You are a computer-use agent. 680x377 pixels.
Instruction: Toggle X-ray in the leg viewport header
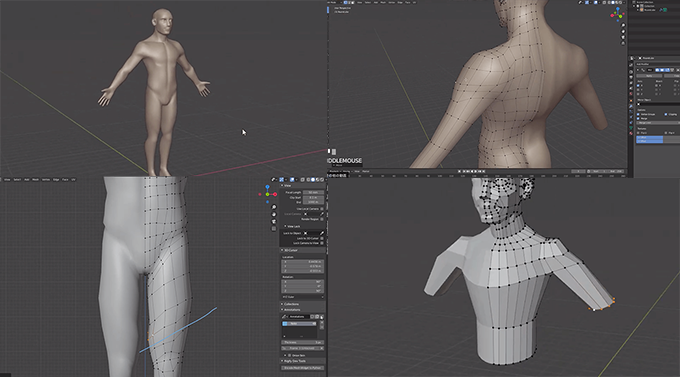point(302,180)
